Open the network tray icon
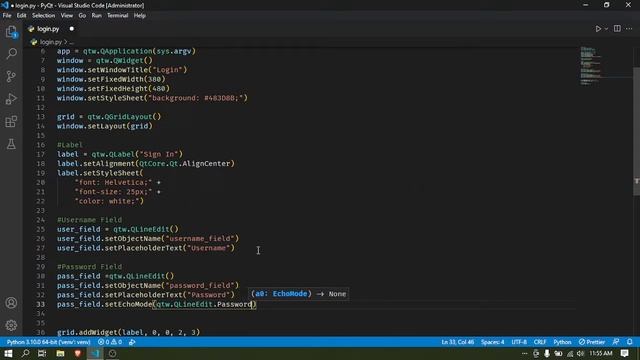The image size is (640, 360). tap(570, 353)
